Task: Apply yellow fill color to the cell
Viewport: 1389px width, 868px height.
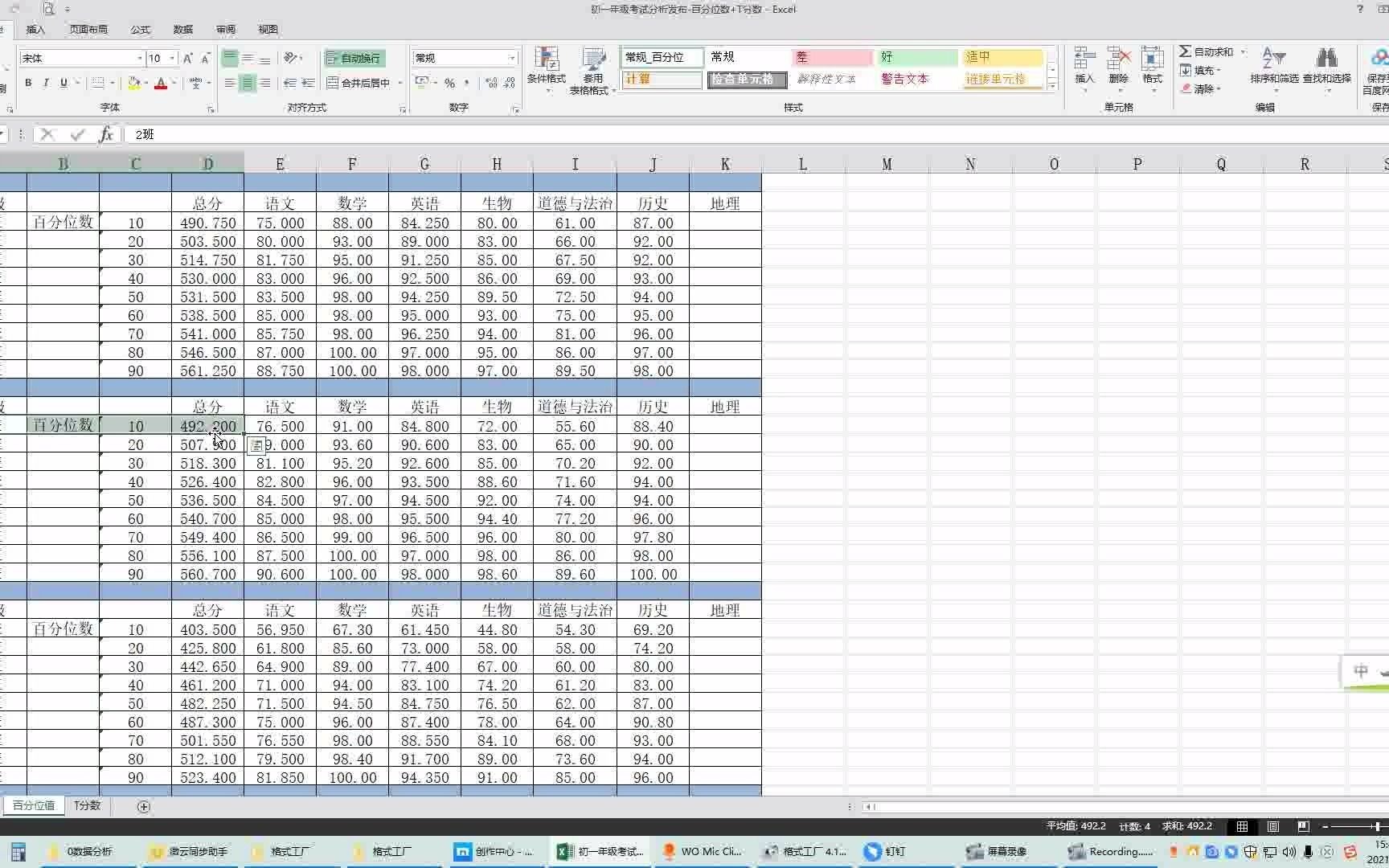Action: coord(134,83)
